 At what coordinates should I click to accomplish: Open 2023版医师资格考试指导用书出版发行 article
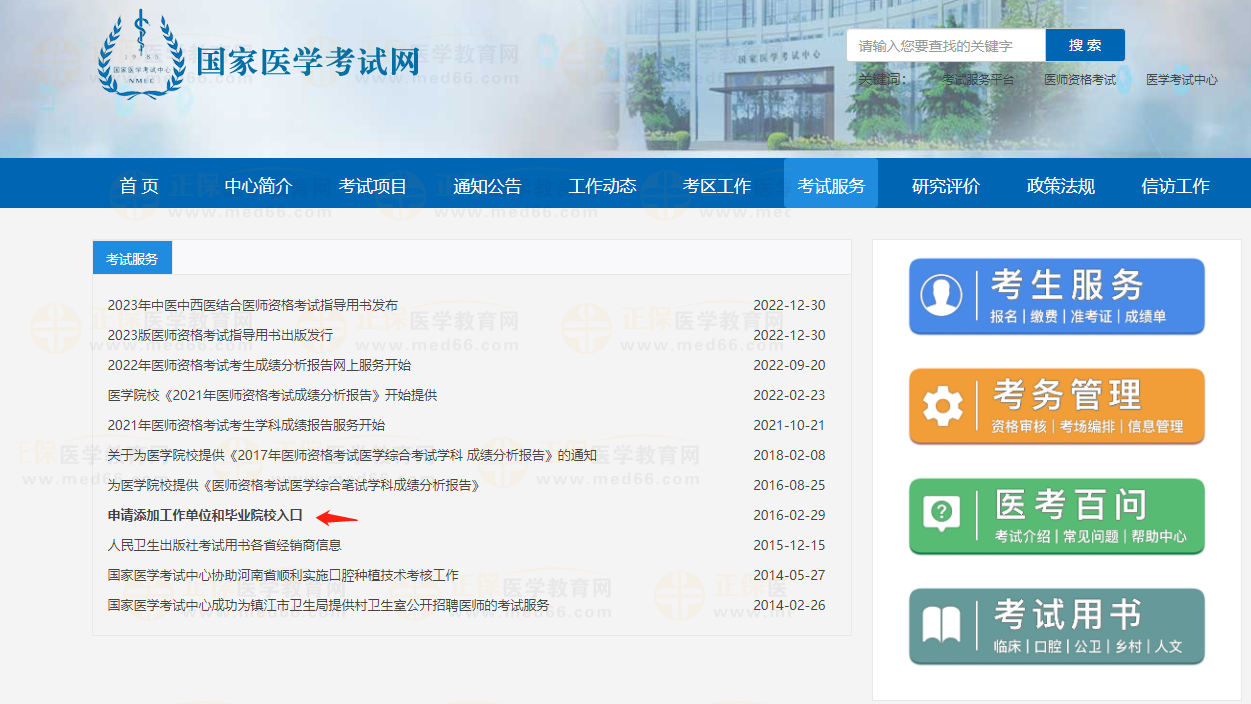pos(220,335)
